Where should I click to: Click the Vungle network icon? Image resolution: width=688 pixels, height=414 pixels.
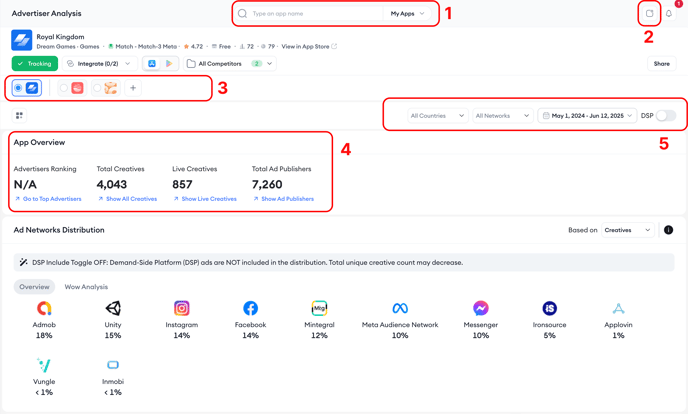coord(44,365)
